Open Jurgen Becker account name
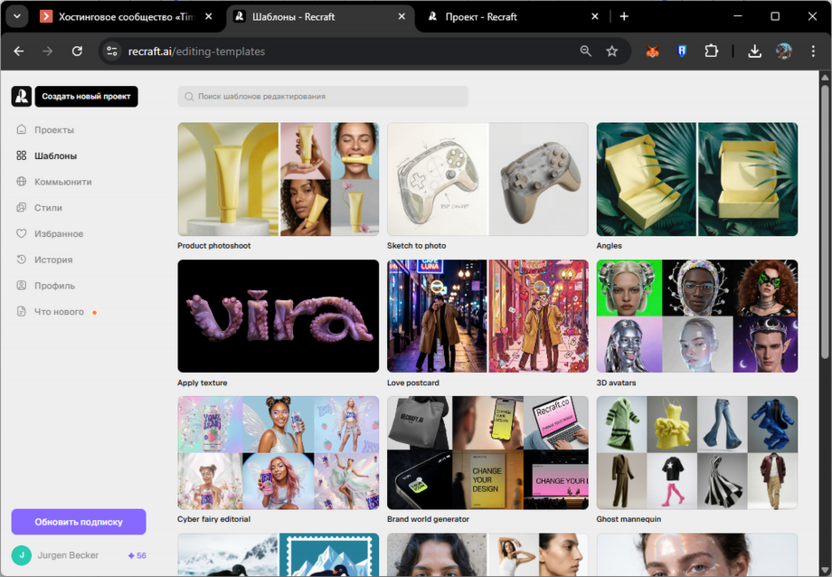The height and width of the screenshot is (577, 832). click(x=68, y=555)
